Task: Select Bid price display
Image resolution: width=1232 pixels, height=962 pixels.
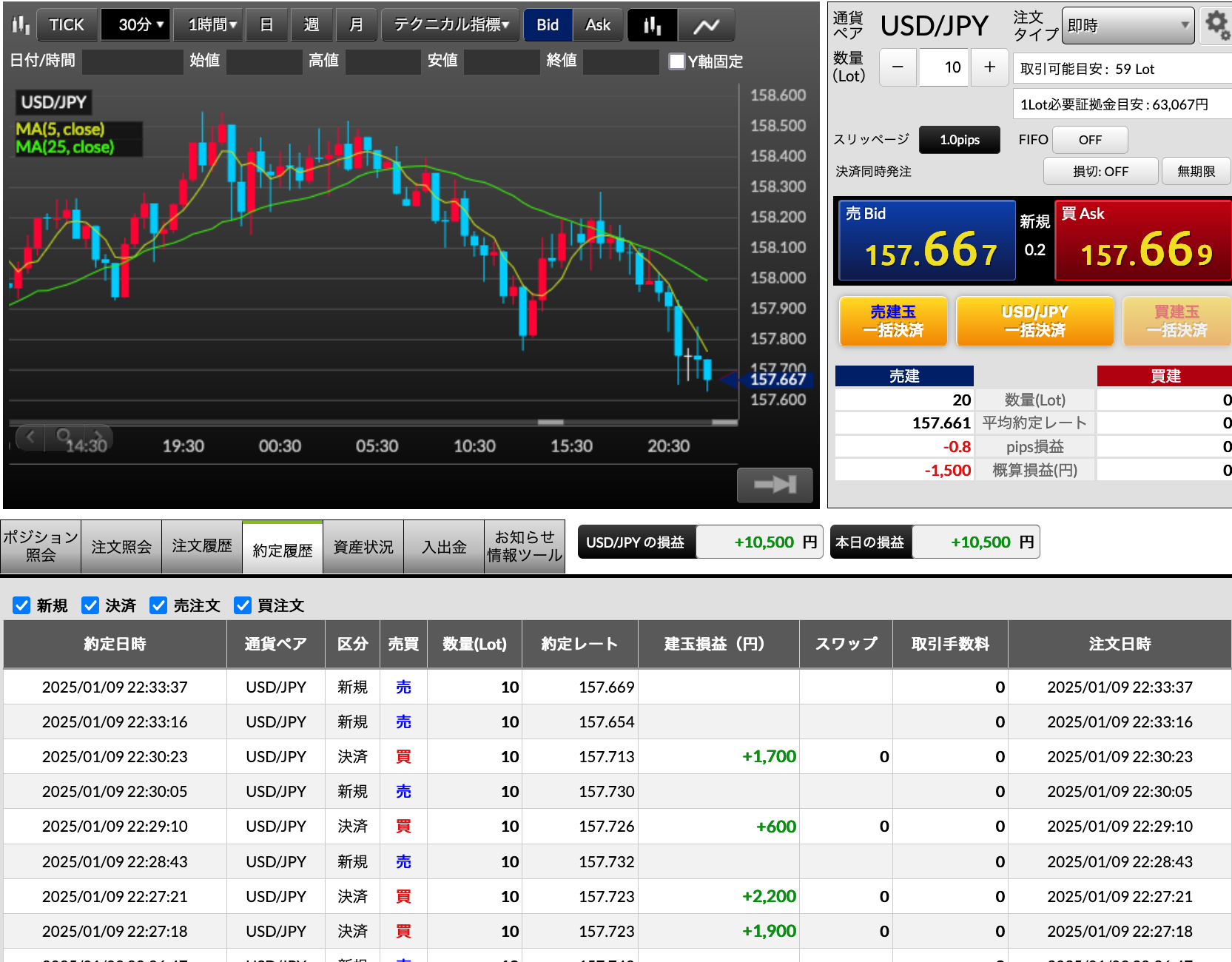Action: coord(548,25)
